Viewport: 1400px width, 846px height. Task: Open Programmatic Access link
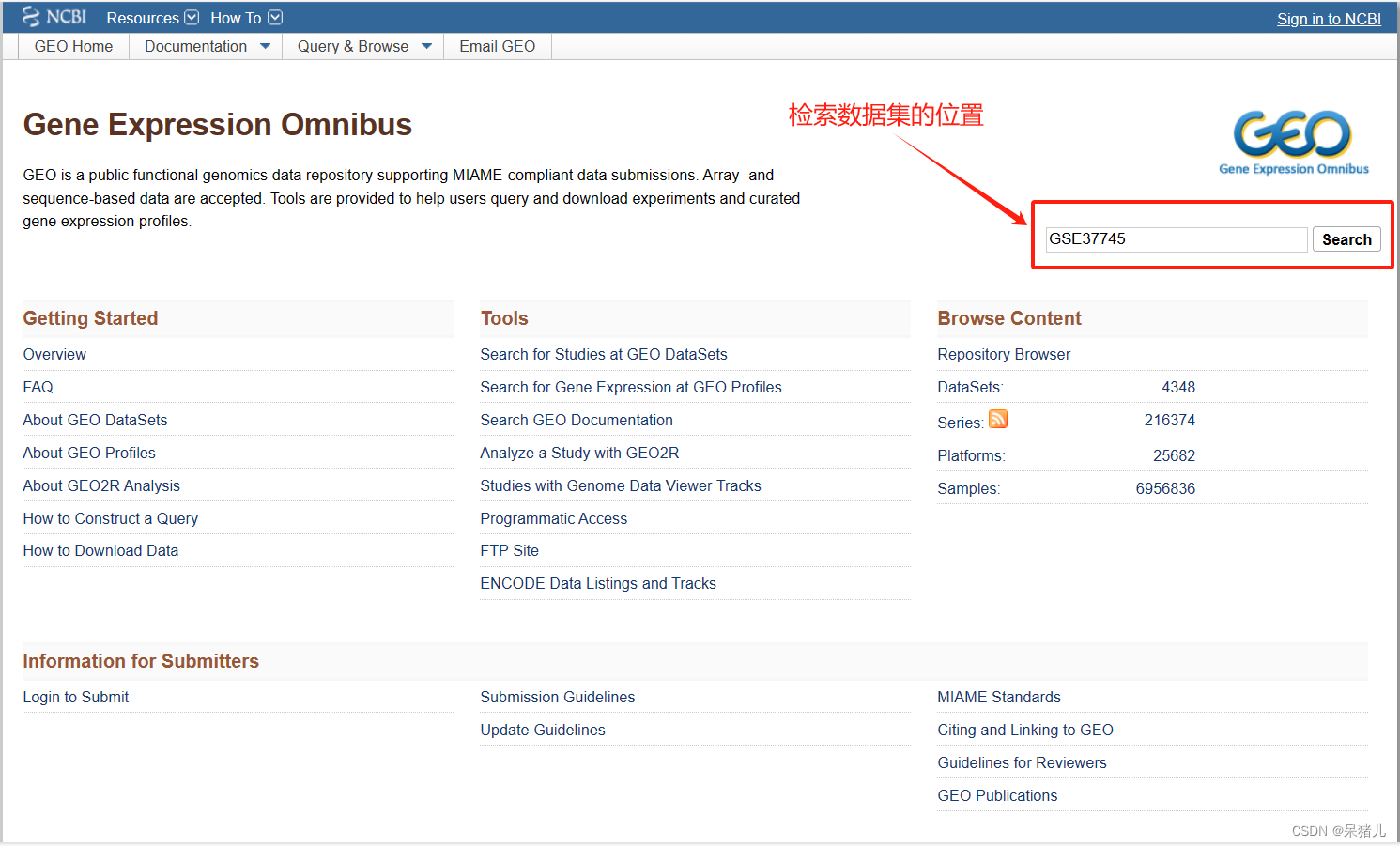[554, 518]
